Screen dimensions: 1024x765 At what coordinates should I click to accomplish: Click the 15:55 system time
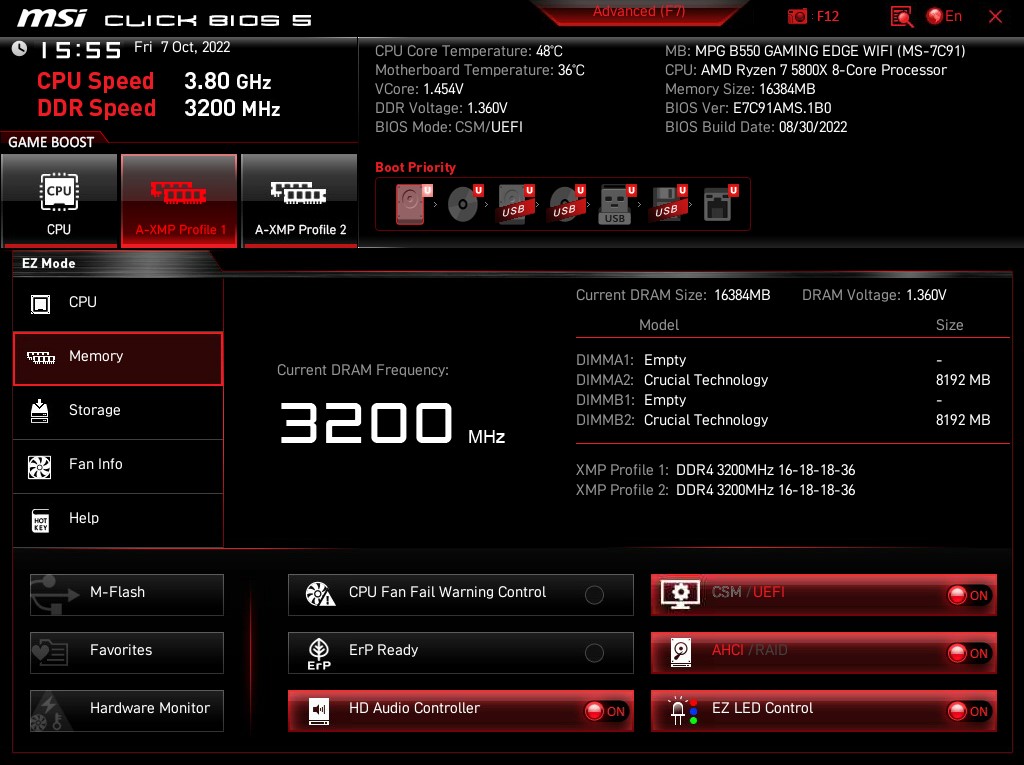coord(81,50)
